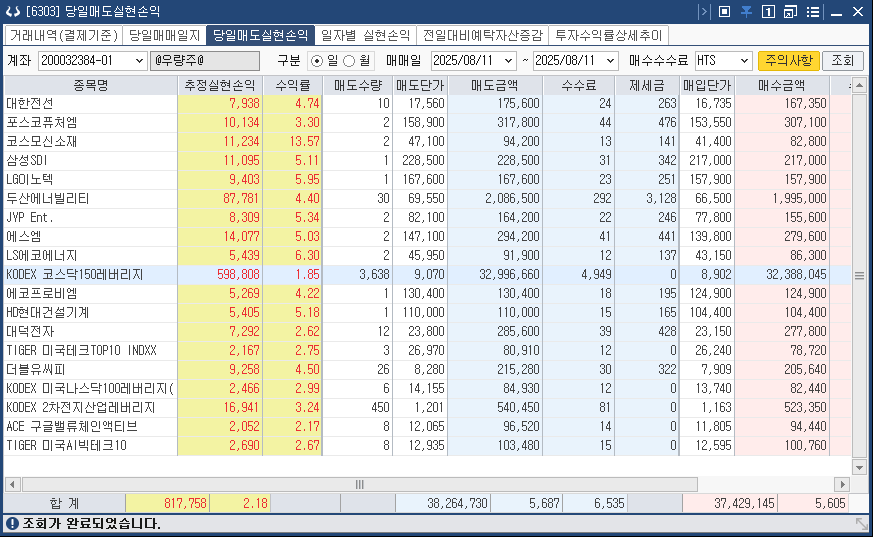Select the 에코프로비엠 row name

42,293
